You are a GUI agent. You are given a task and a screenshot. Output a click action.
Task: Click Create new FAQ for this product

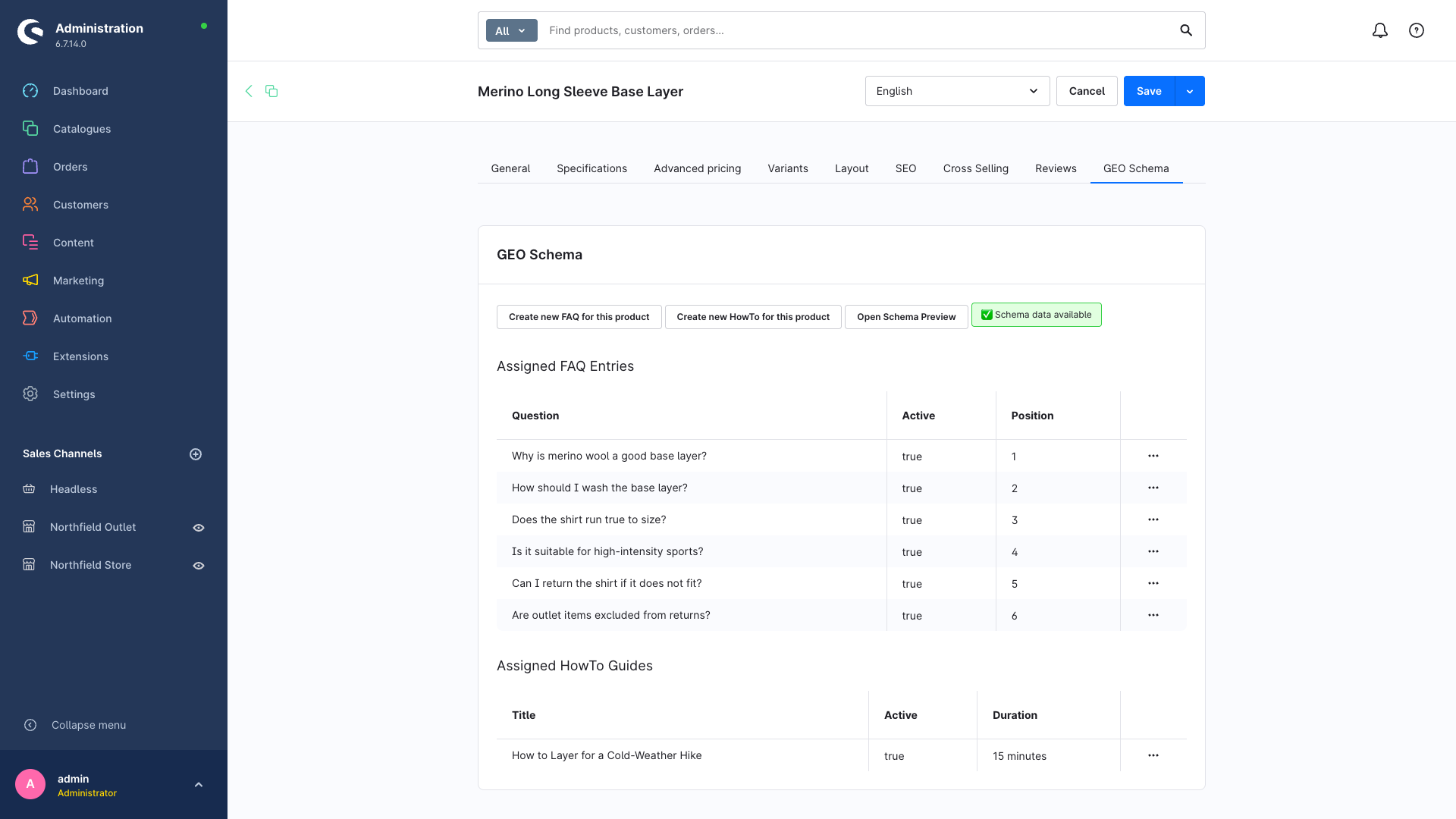click(579, 317)
